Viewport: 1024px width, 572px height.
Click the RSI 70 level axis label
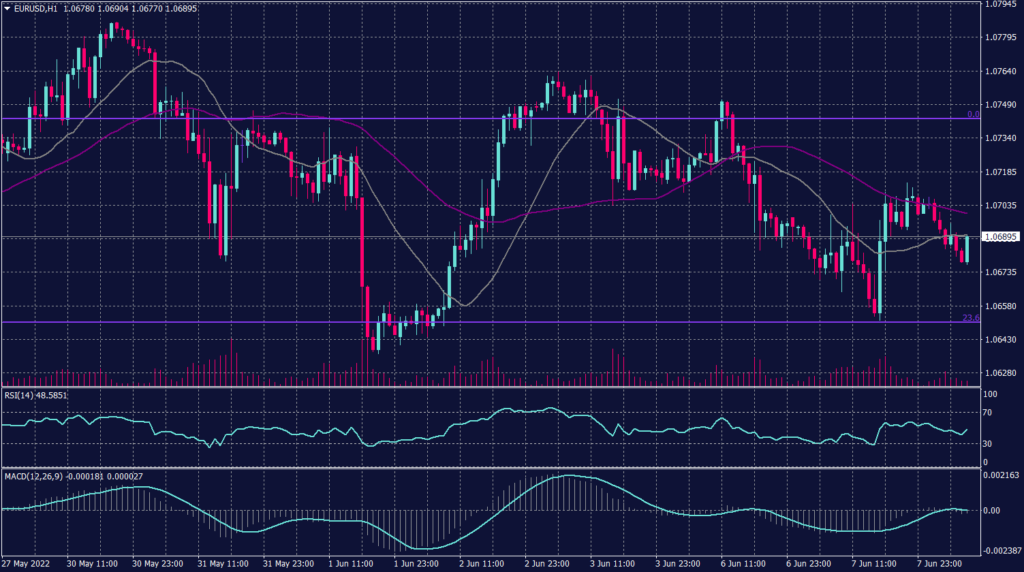[x=989, y=411]
